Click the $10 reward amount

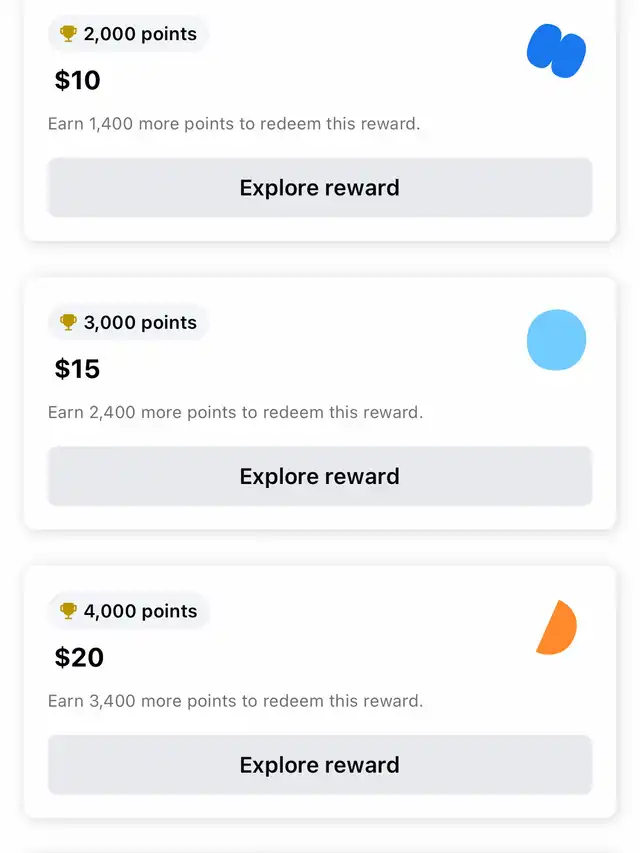(x=77, y=80)
